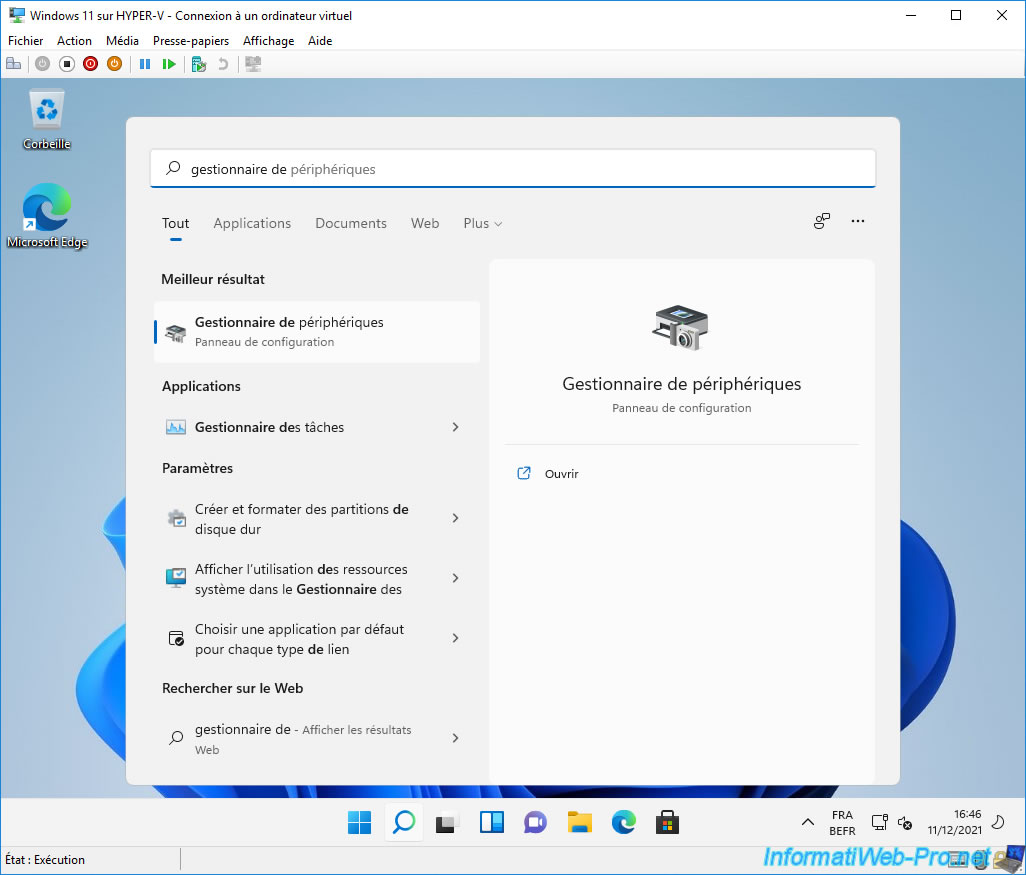
Task: Expand the Plus filter dropdown
Action: point(482,223)
